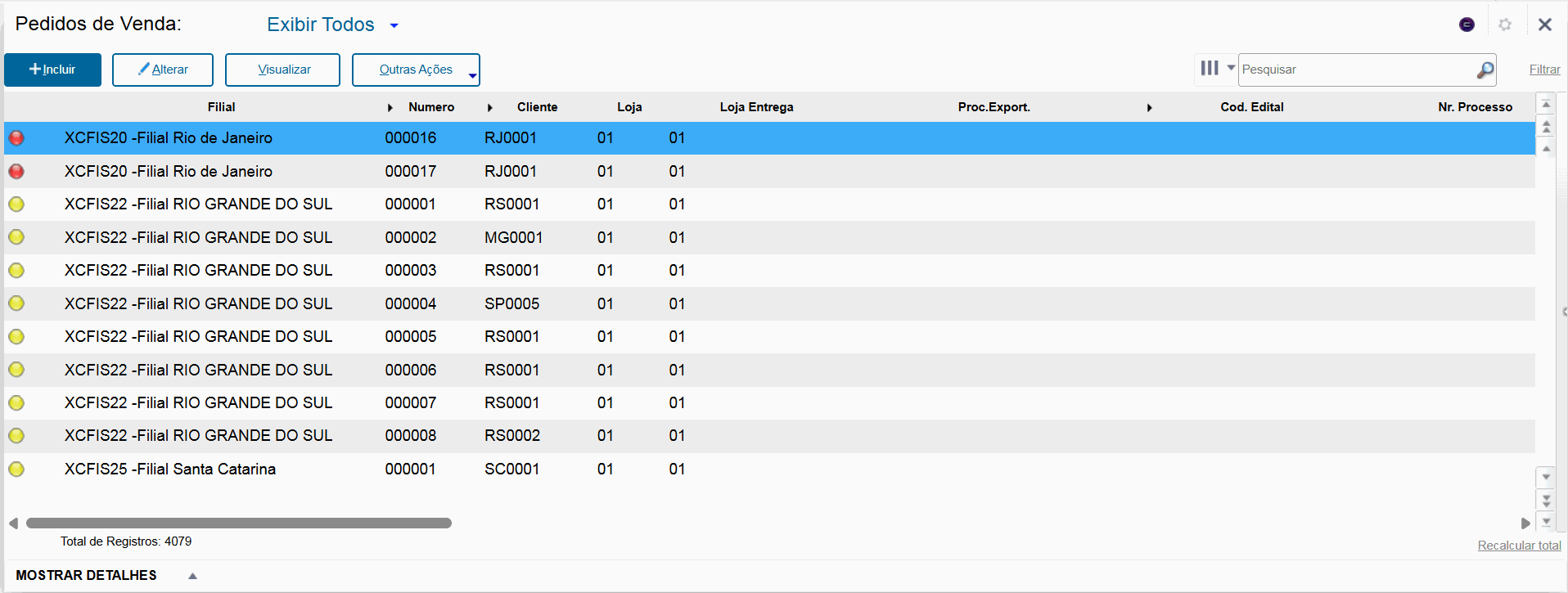
Task: Click the purple round logo icon
Action: click(x=1467, y=25)
